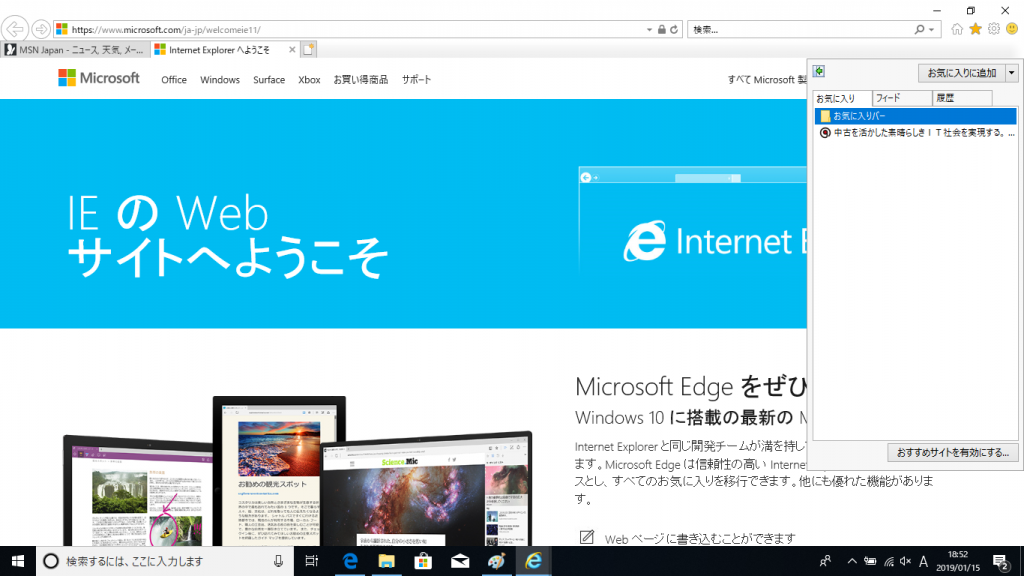Go to the home page with the home icon
The image size is (1024, 576).
(x=957, y=29)
